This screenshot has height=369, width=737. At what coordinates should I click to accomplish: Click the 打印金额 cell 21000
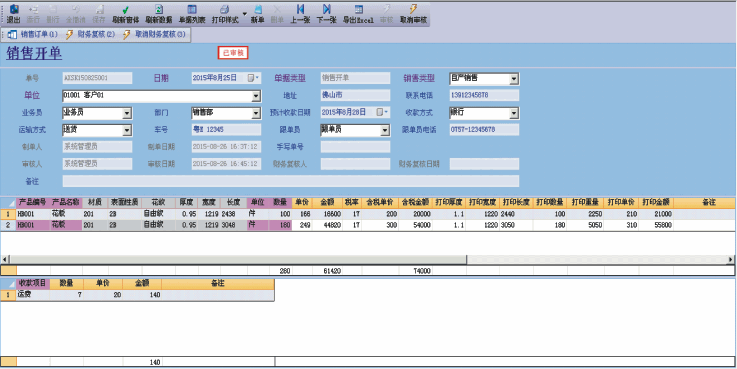656,214
